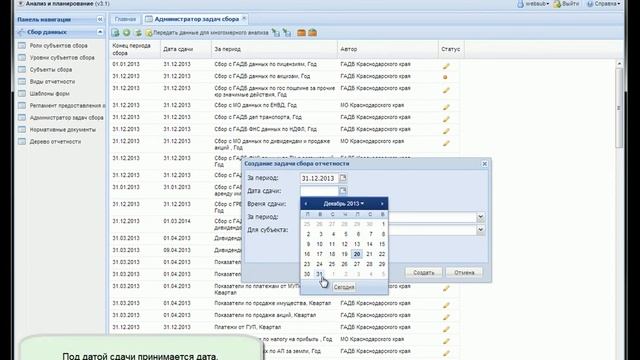The width and height of the screenshot is (640, 360).
Task: Open 'Нормативные документы' navigation item
Action: pyautogui.click(x=63, y=129)
